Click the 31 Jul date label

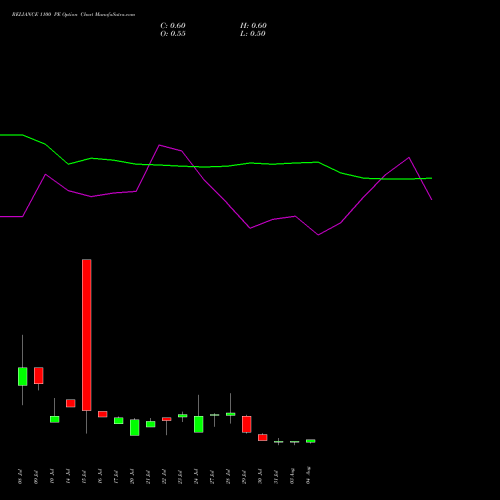click(276, 476)
